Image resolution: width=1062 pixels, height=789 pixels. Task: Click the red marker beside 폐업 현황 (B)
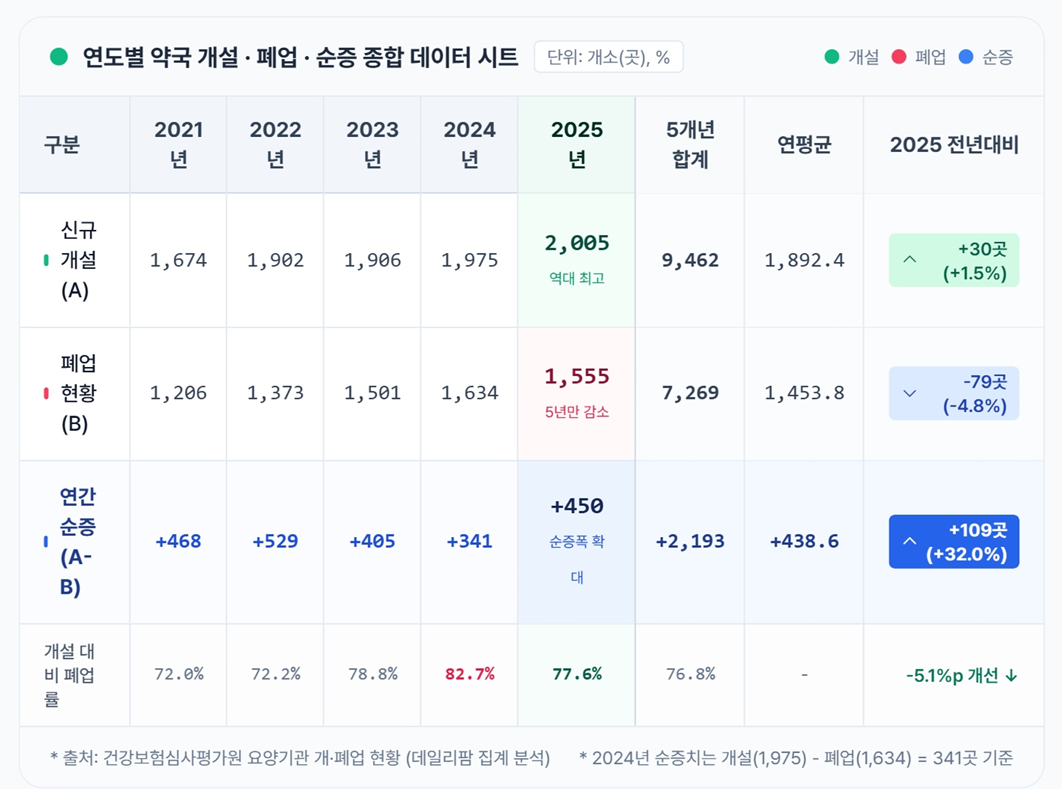[46, 393]
